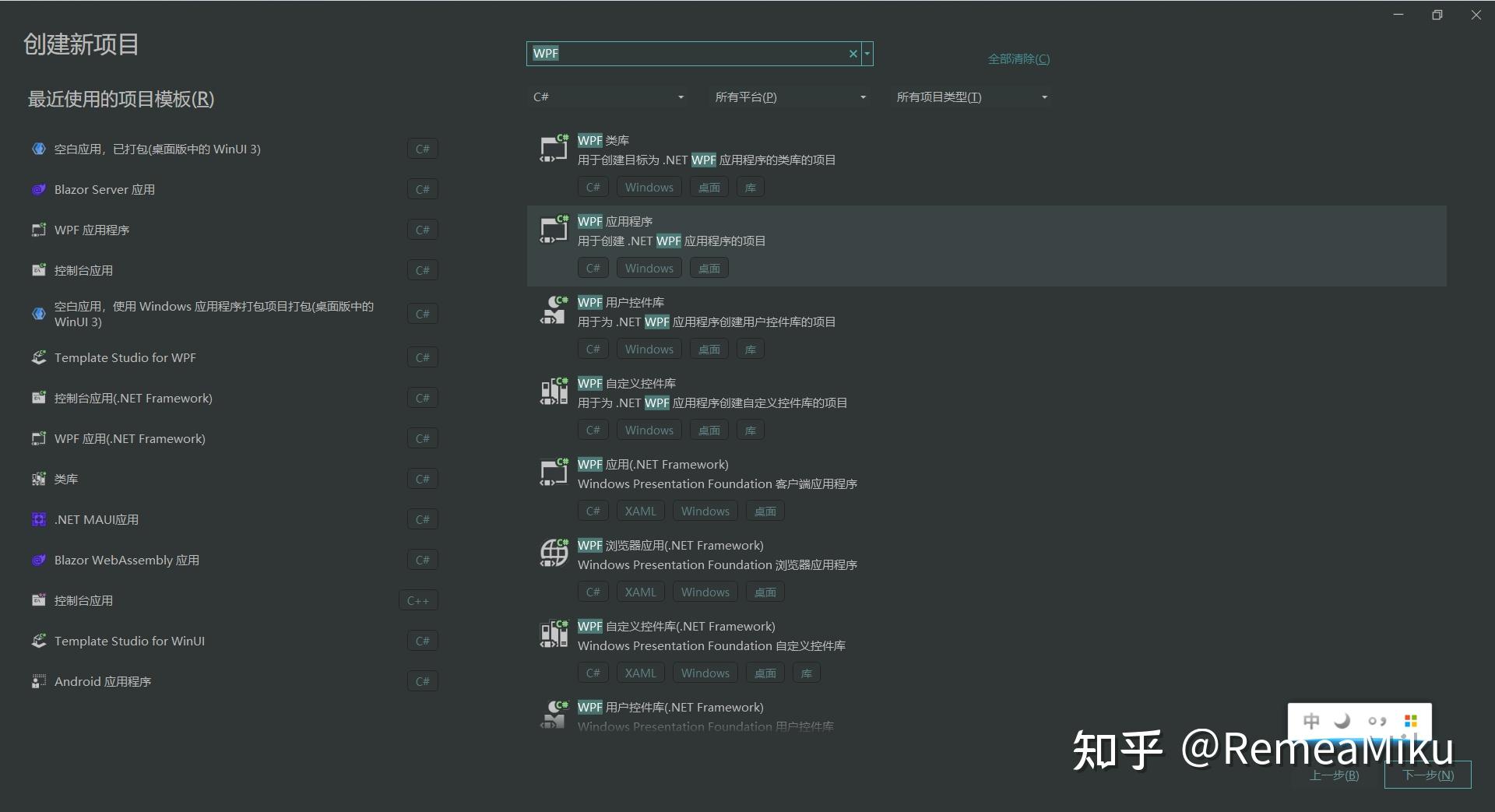This screenshot has width=1495, height=812.
Task: Click the Windows tag under WPF 类库
Action: point(649,188)
